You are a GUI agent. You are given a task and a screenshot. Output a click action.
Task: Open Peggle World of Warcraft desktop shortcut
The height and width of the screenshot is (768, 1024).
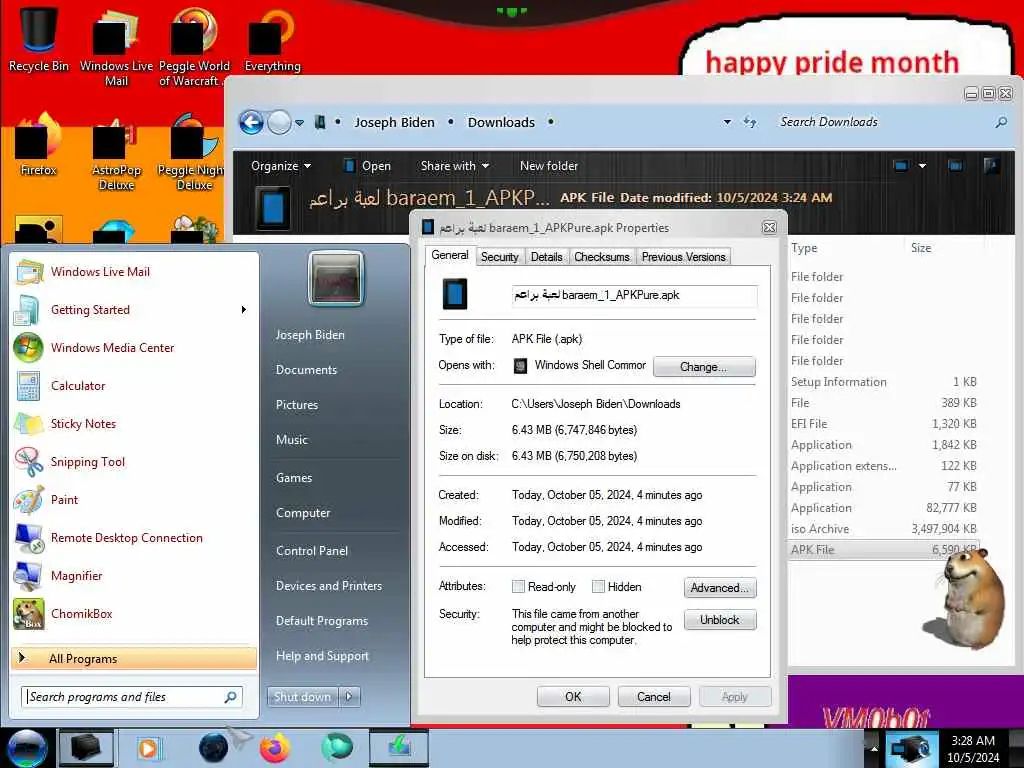193,47
